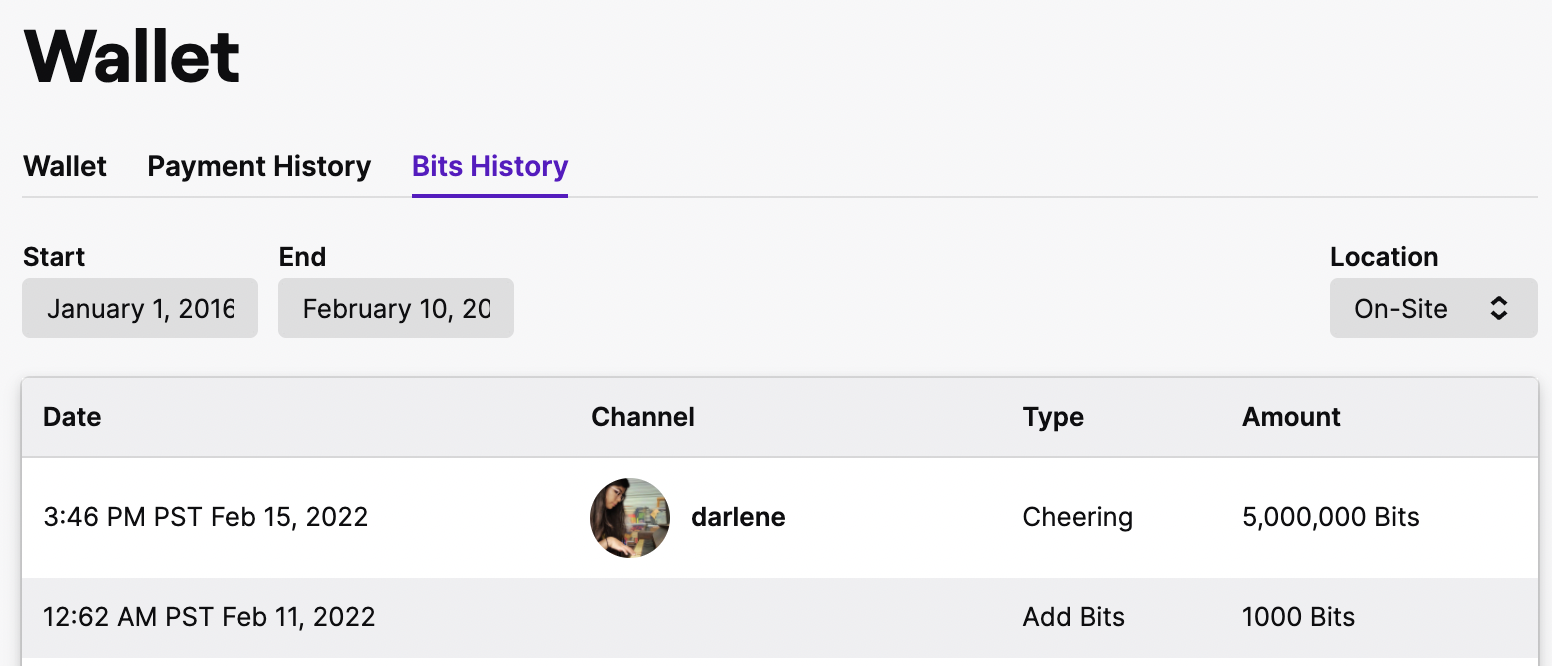Click the Type column header
1552x666 pixels.
(x=1053, y=417)
